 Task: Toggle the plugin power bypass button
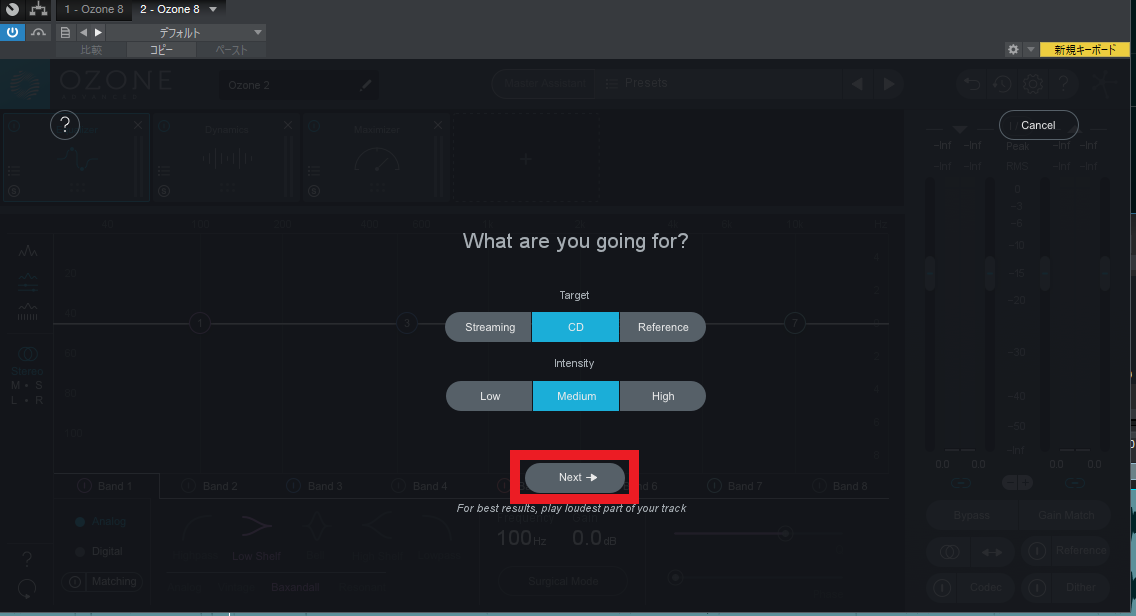pyautogui.click(x=12, y=33)
